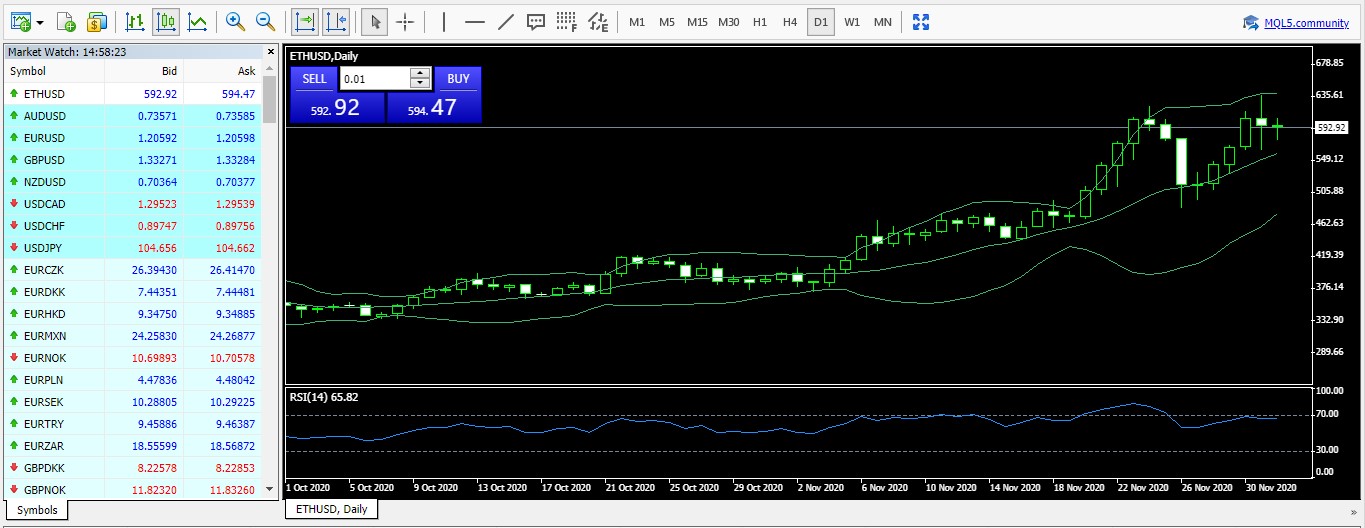Set timeframe to M5
The image size is (1365, 528).
point(667,22)
